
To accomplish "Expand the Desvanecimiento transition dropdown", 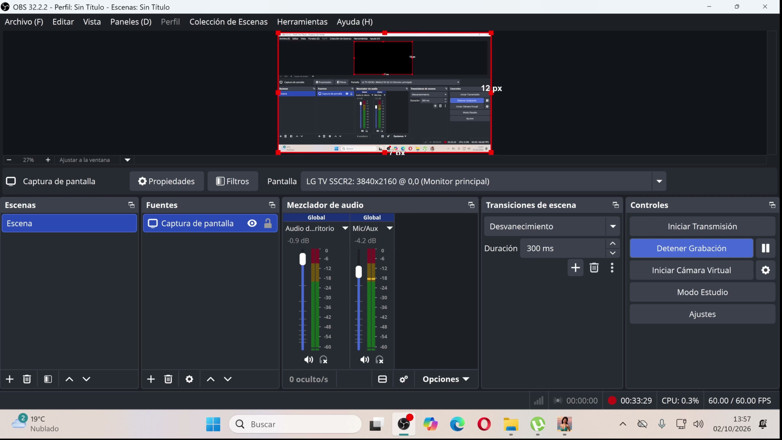I will click(612, 226).
